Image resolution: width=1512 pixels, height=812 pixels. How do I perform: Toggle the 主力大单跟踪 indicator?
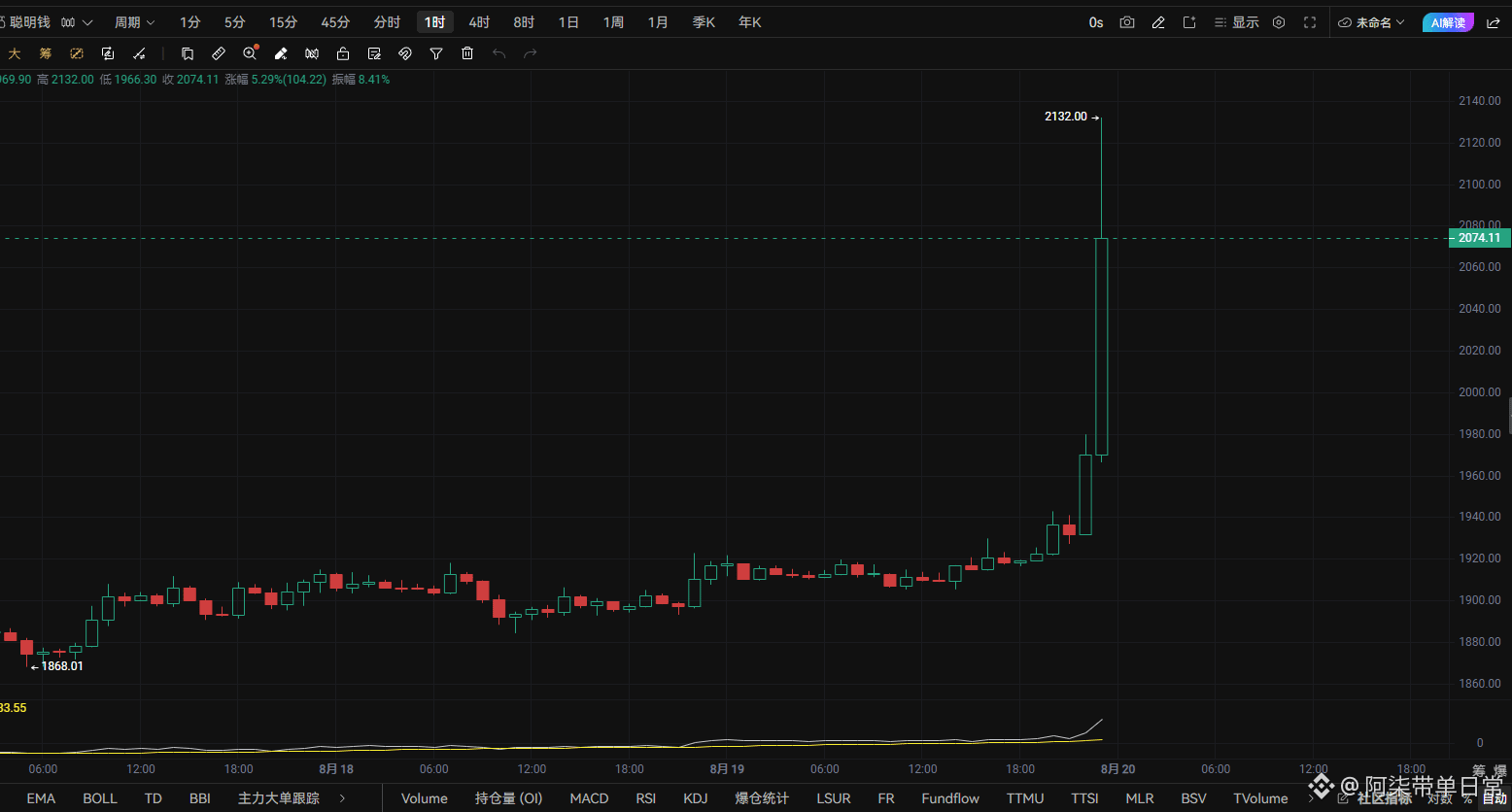tap(279, 798)
